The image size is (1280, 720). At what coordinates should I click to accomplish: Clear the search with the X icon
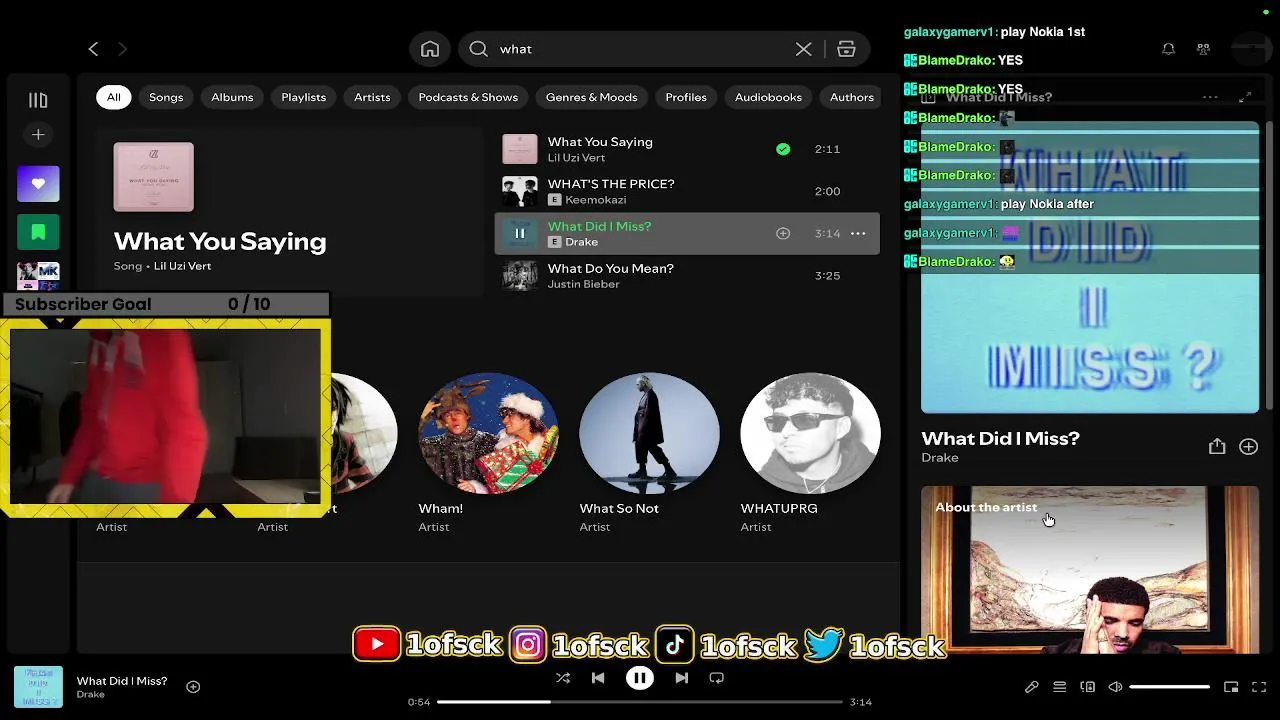tap(803, 49)
